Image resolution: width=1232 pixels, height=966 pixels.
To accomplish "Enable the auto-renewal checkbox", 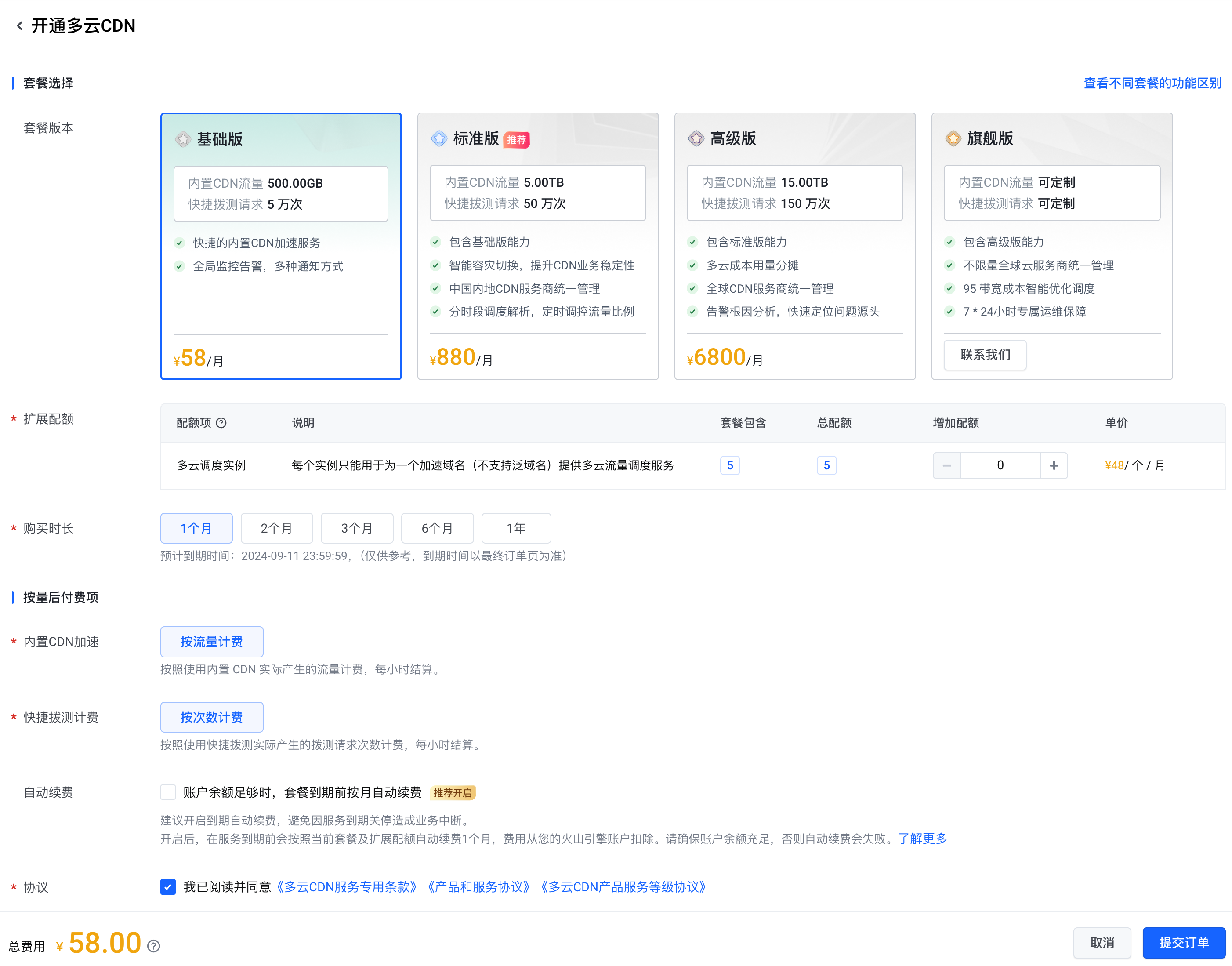I will click(168, 792).
